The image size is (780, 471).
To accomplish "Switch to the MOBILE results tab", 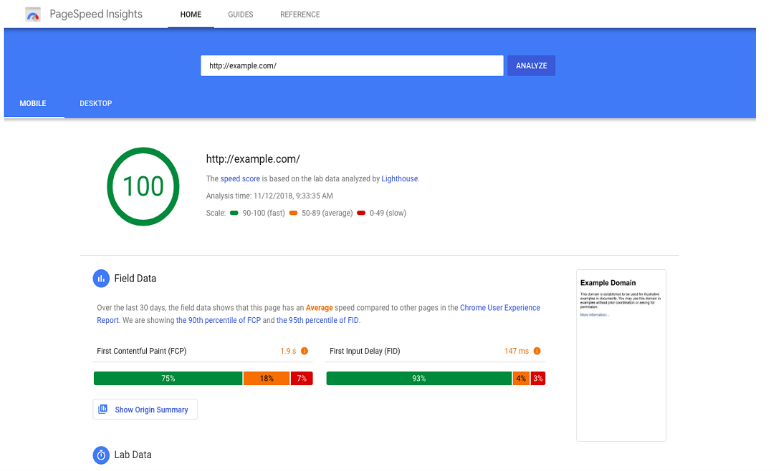I will tap(33, 103).
